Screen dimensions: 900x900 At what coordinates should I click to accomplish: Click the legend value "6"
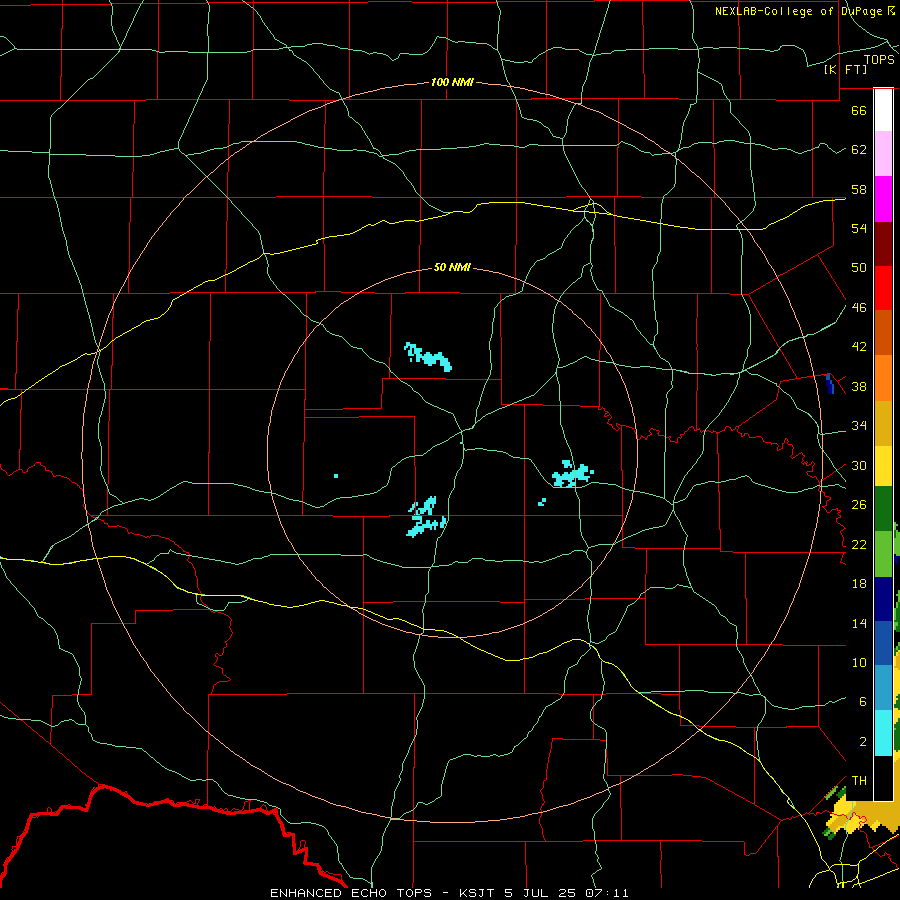[862, 702]
